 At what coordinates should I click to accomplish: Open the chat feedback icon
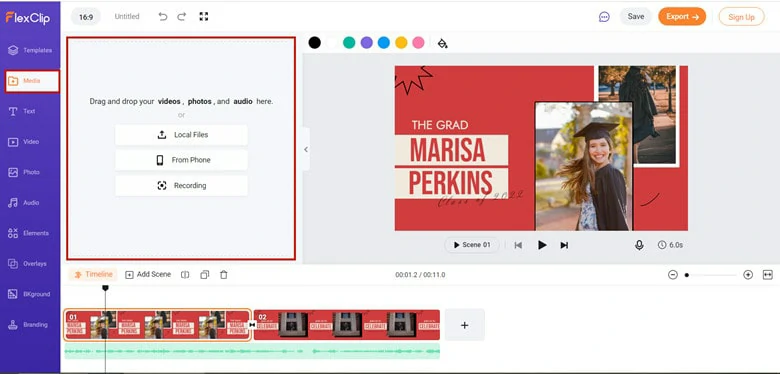[x=604, y=17]
